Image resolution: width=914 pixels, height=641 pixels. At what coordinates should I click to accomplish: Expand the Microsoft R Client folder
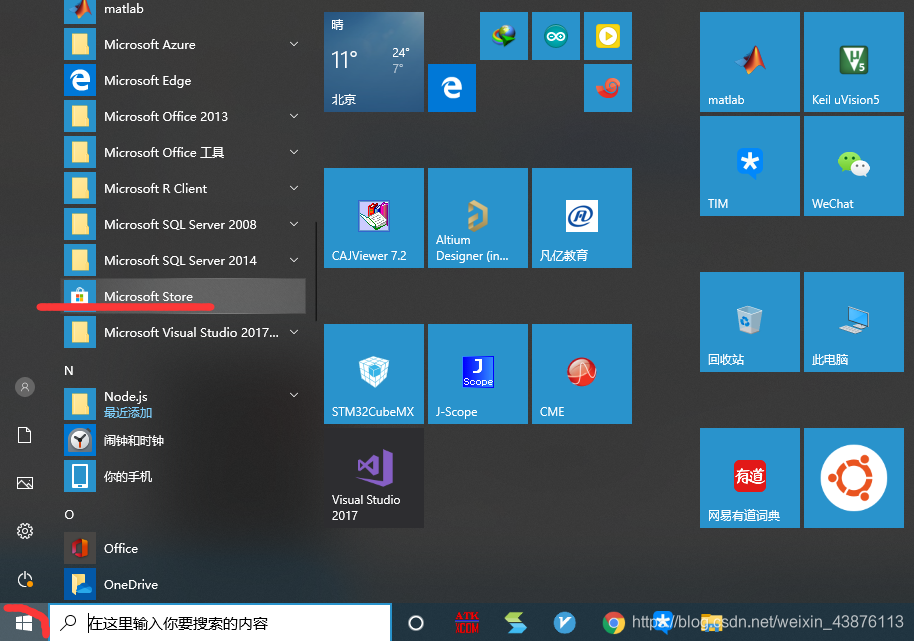click(183, 188)
